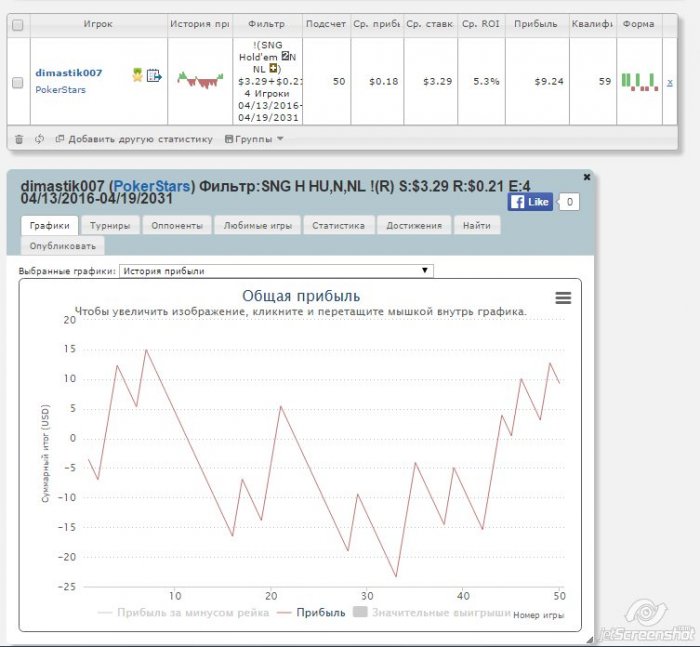Screen dimensions: 700x647
Task: Click the form bars mini chart
Action: pos(639,82)
